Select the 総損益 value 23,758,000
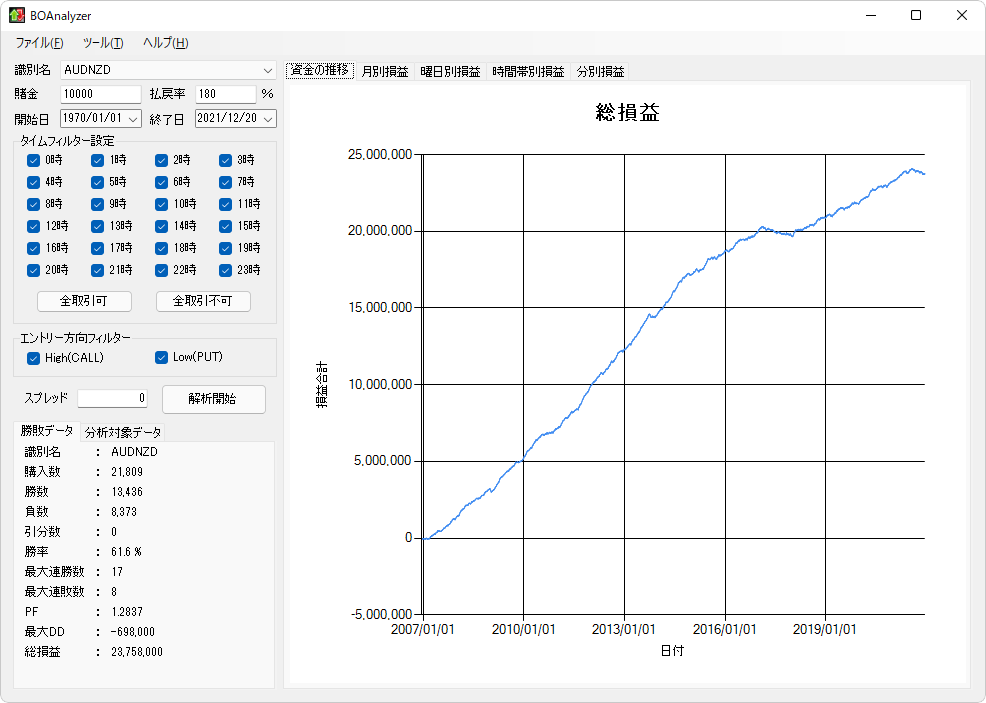The width and height of the screenshot is (986, 703). [137, 652]
